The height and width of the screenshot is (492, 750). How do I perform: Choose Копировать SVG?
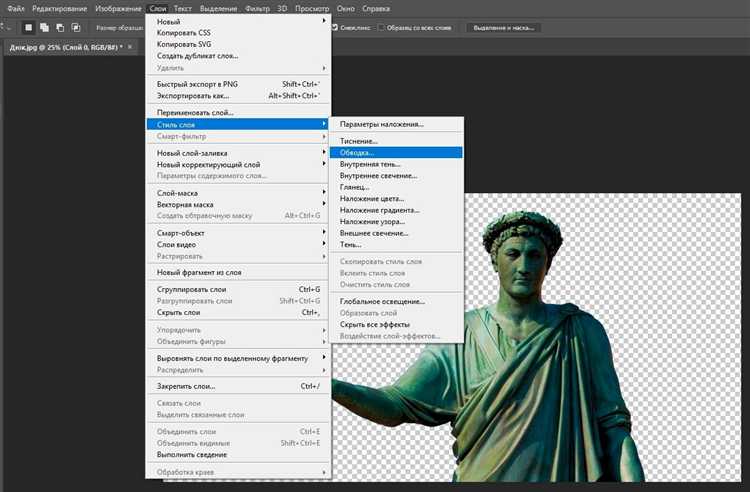point(238,44)
